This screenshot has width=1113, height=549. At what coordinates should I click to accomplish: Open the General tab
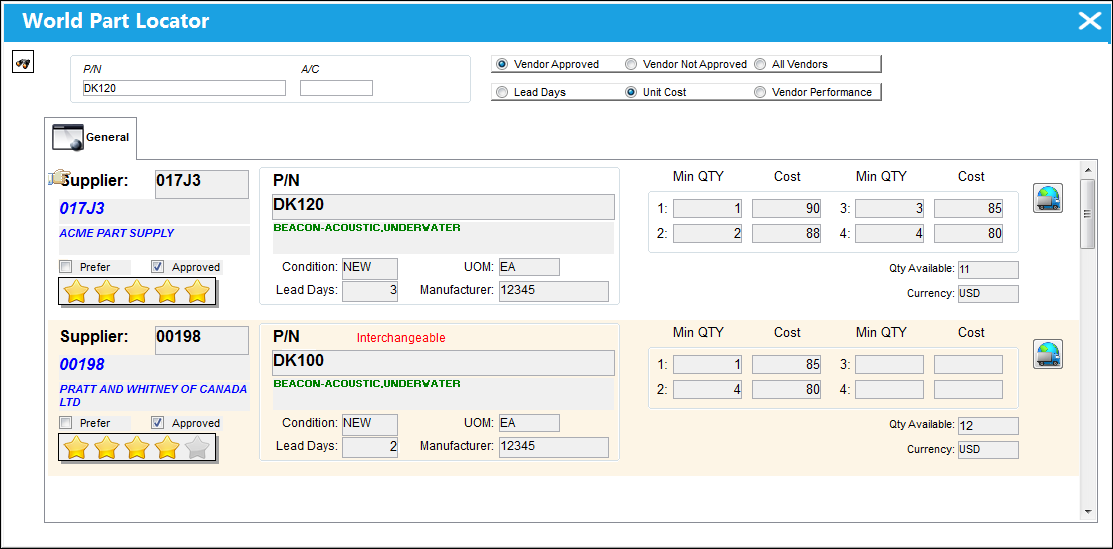[91, 138]
